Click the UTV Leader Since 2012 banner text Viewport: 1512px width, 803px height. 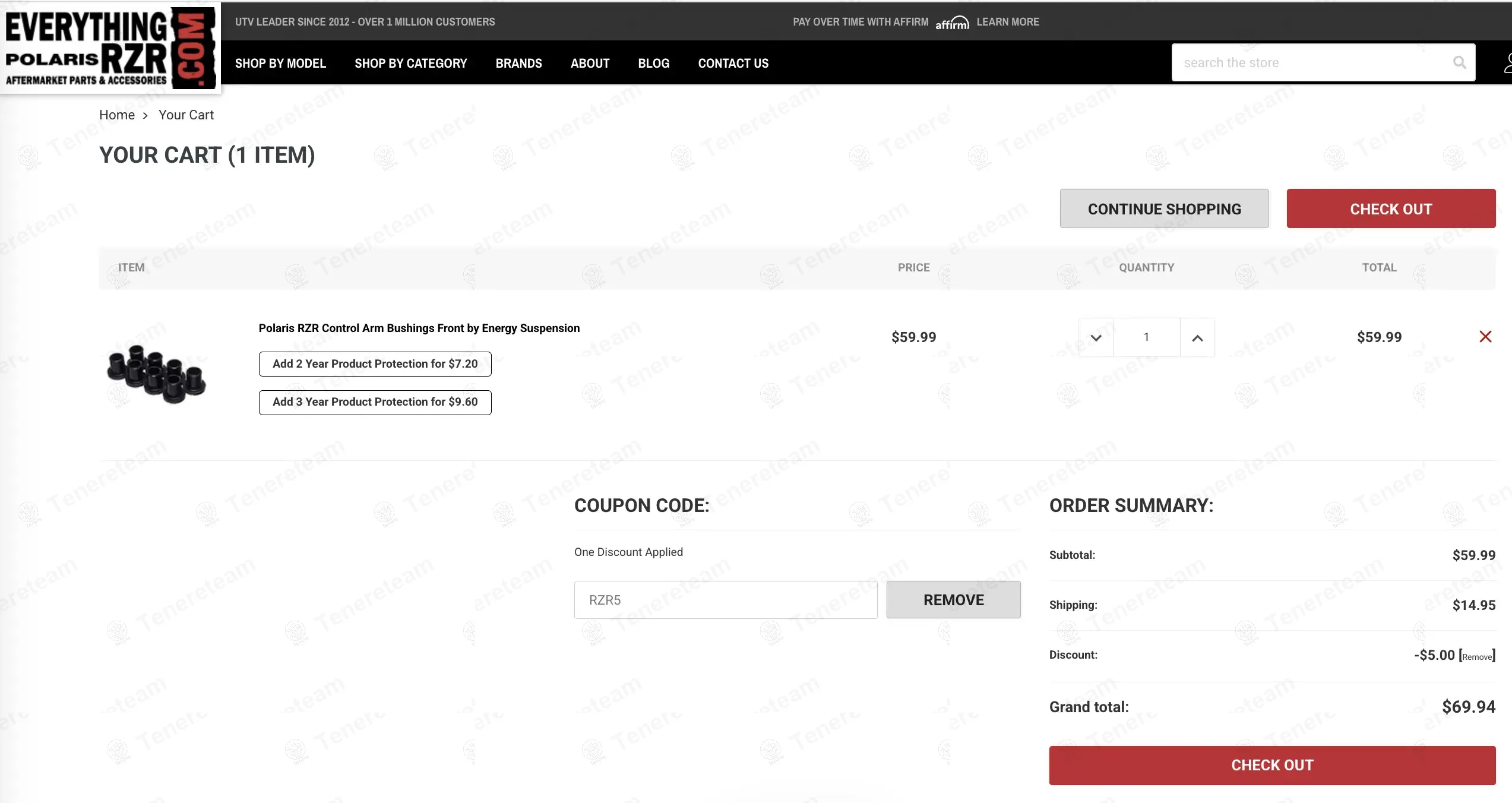coord(365,22)
